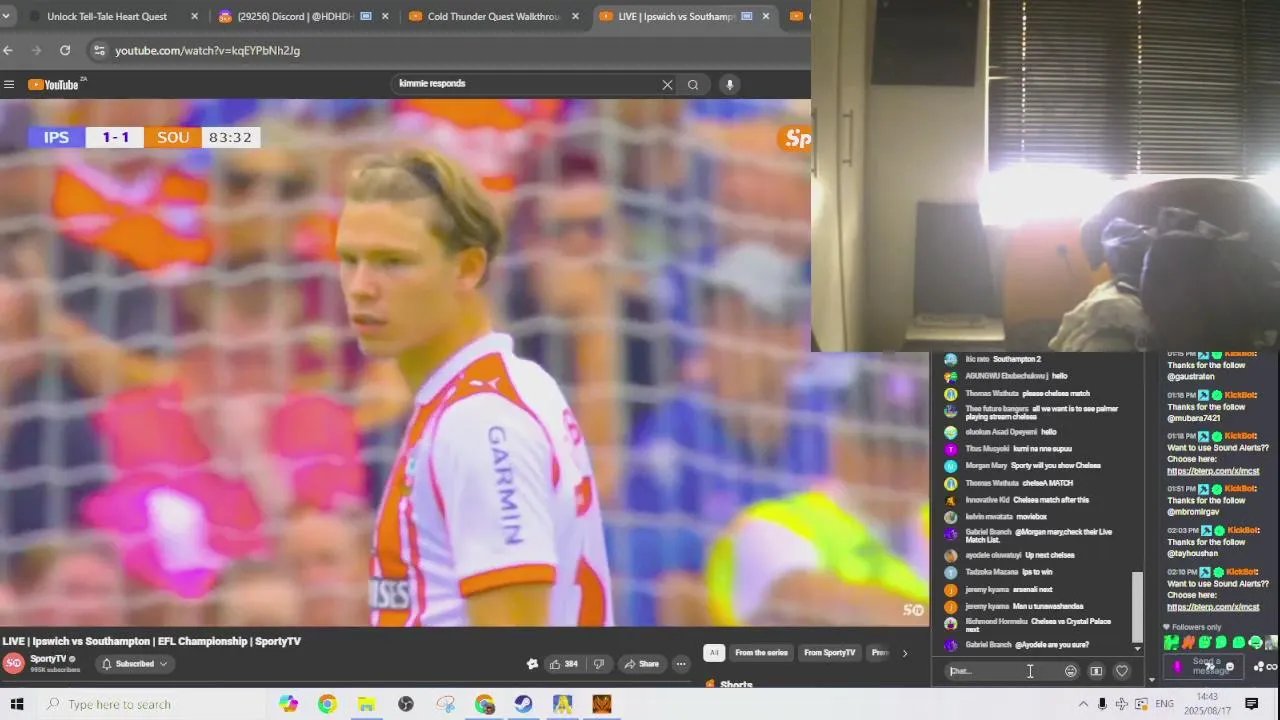The image size is (1280, 720).
Task: Open OBS Studio from the taskbar
Action: pos(405,704)
